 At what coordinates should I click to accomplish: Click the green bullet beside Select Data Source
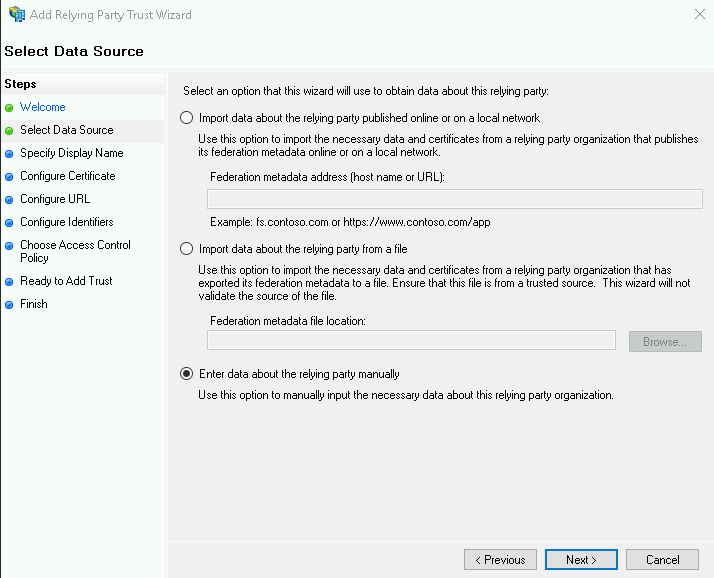pyautogui.click(x=10, y=131)
